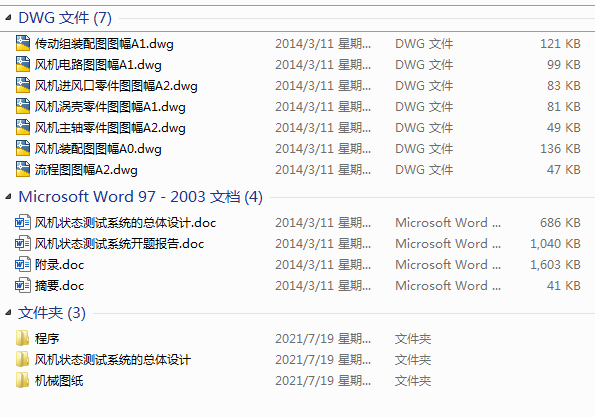Click the Word icon of 附录.doc
The height and width of the screenshot is (417, 595).
click(23, 264)
